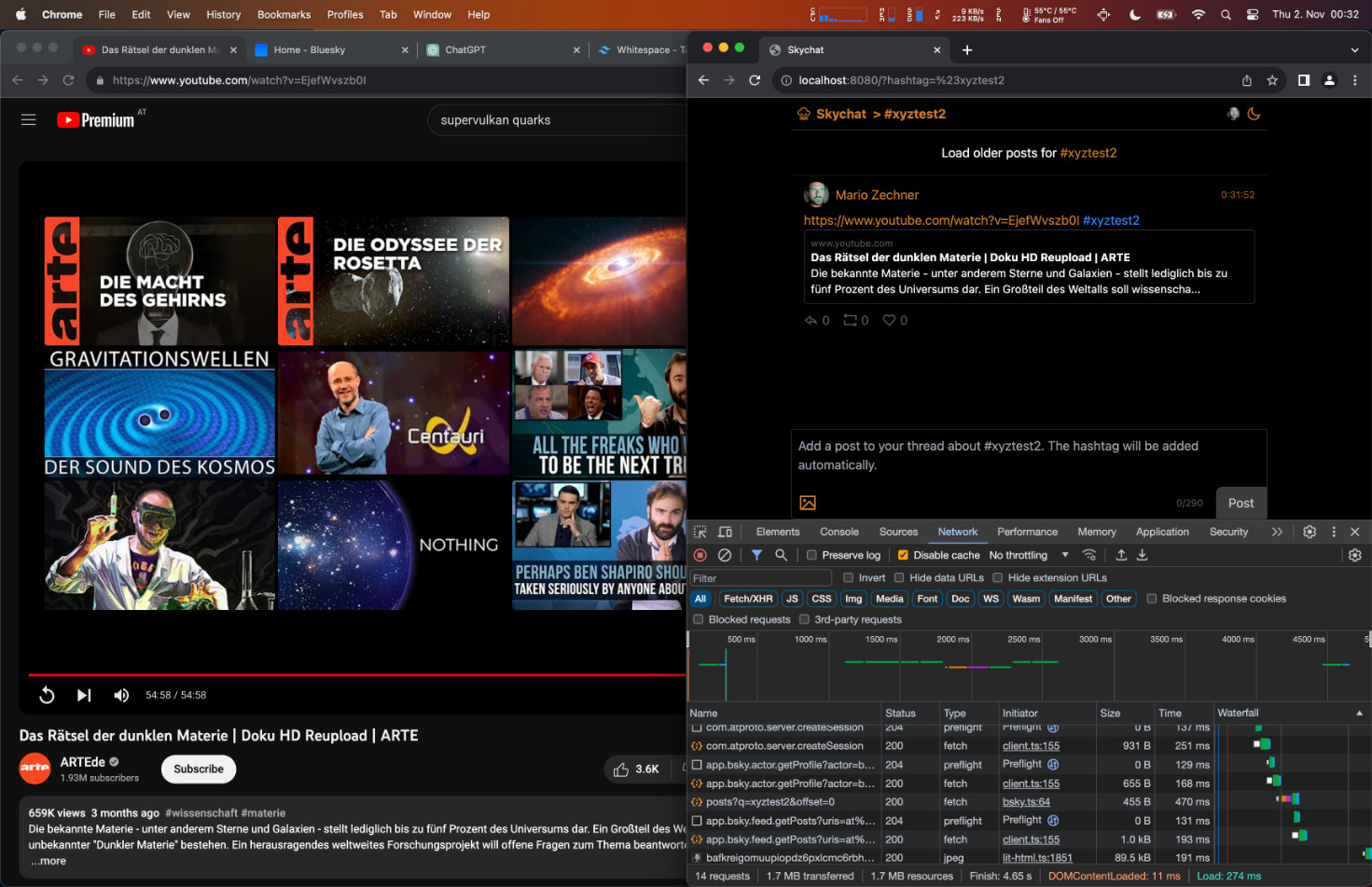Expand more DevTools tabs chevron
Viewport: 1372px width, 887px height.
[x=1277, y=532]
